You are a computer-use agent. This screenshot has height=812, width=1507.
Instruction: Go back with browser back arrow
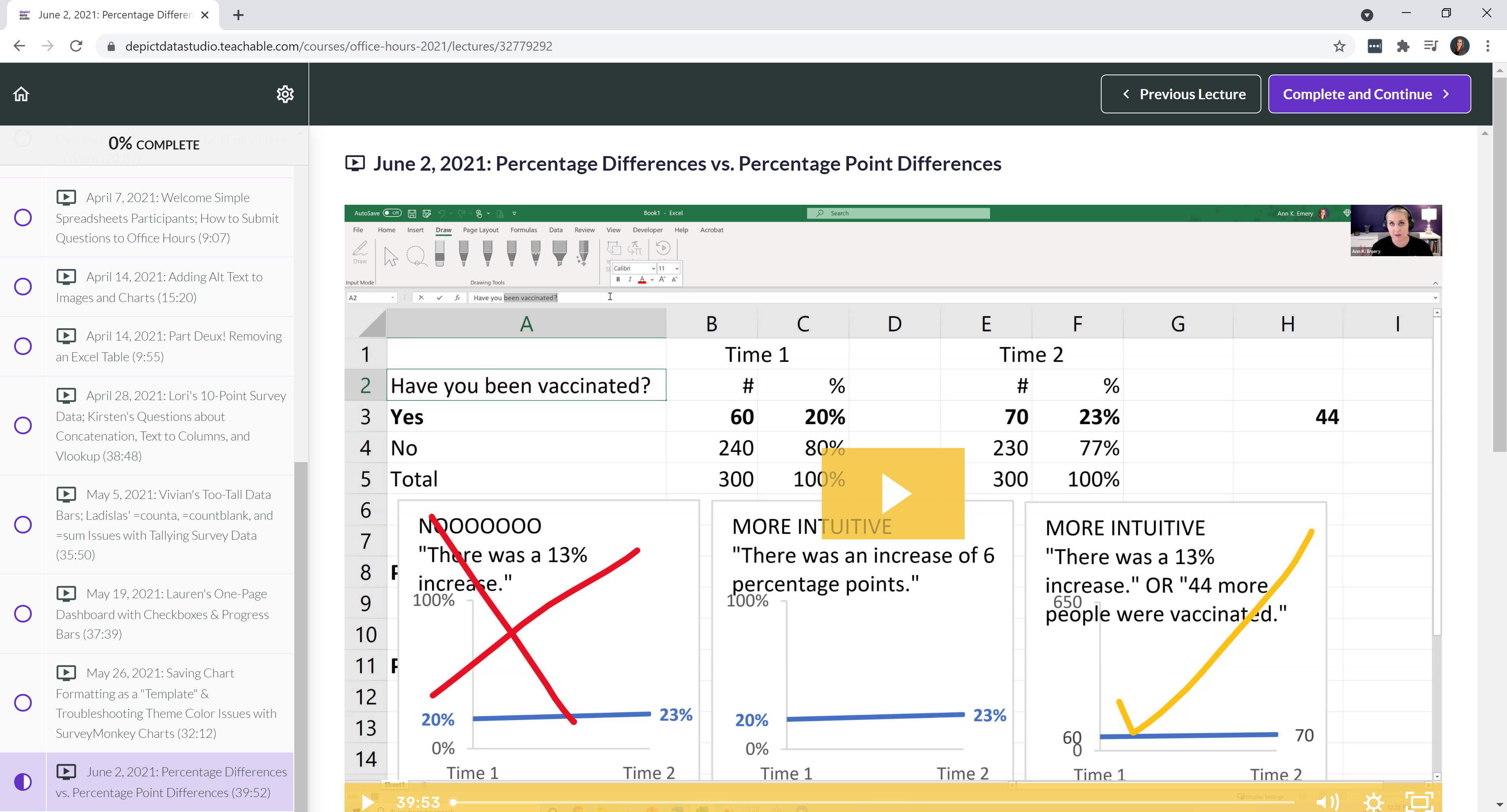click(x=19, y=46)
